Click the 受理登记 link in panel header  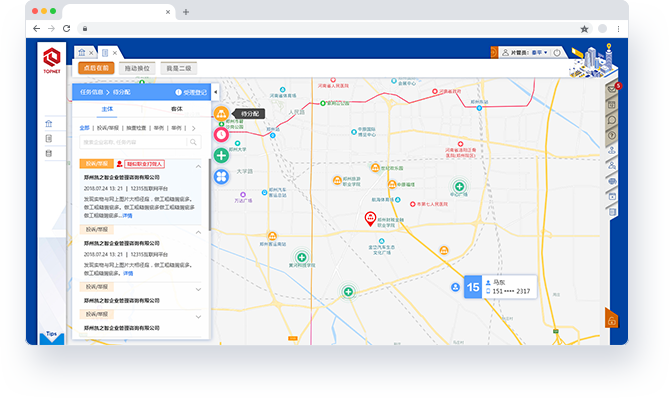click(195, 92)
